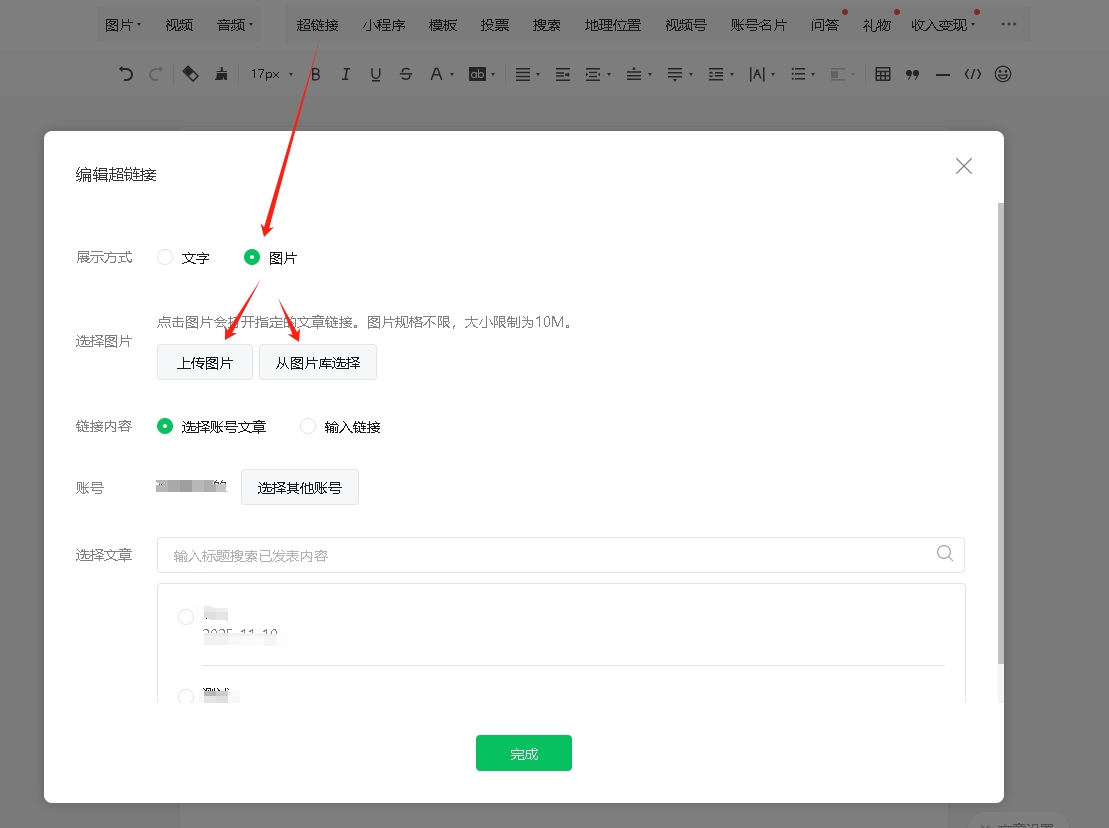The image size is (1109, 828).
Task: Insert a code block with the code icon
Action: 972,74
